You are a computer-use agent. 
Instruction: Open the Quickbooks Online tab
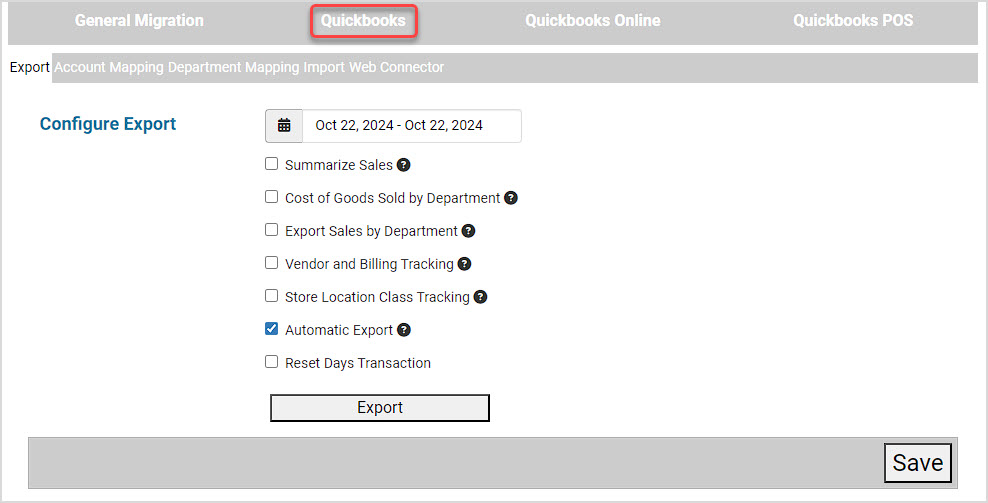(593, 21)
